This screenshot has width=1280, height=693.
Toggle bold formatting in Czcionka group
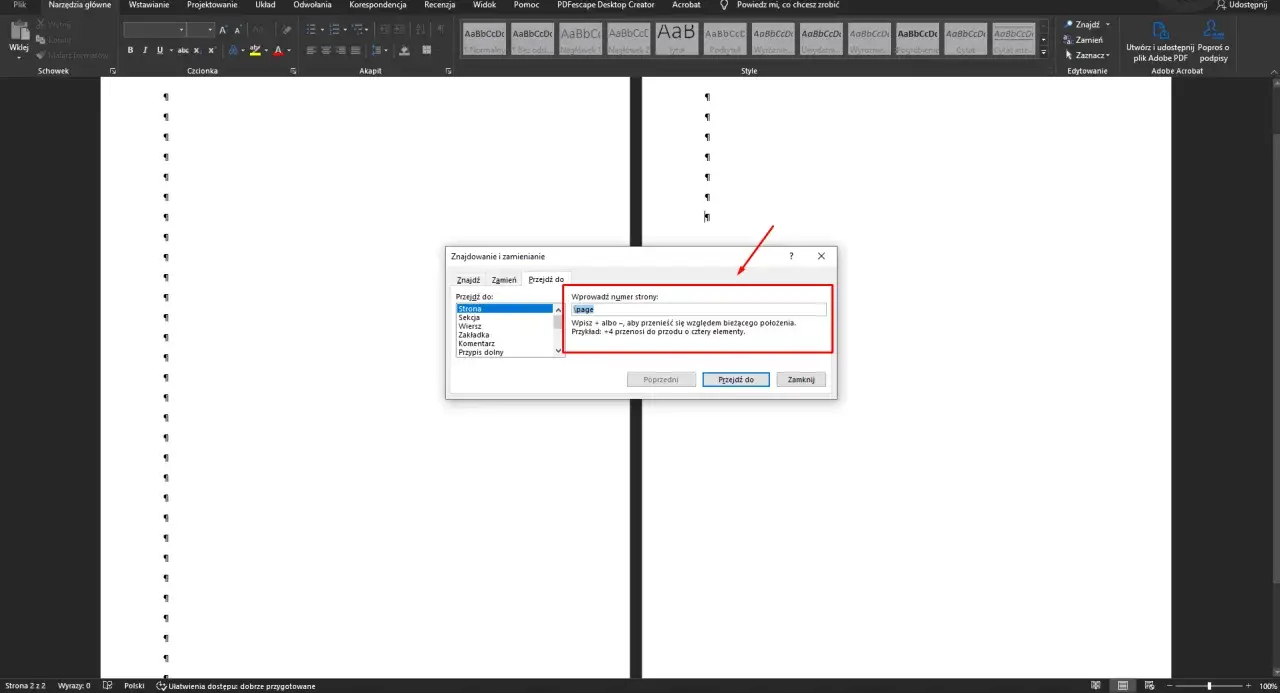(131, 50)
